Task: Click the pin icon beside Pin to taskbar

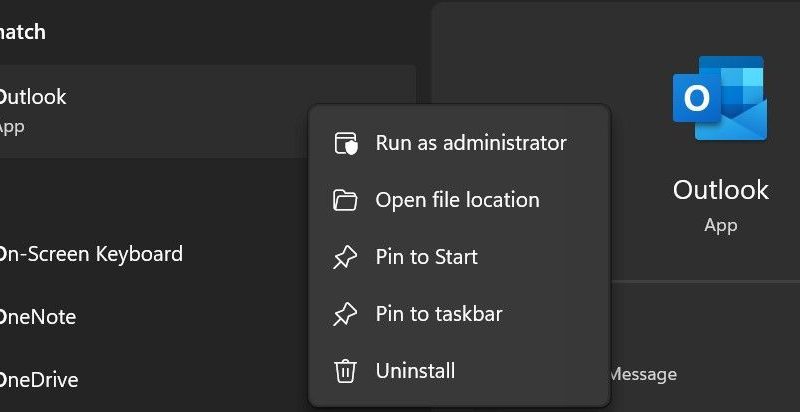Action: [345, 314]
